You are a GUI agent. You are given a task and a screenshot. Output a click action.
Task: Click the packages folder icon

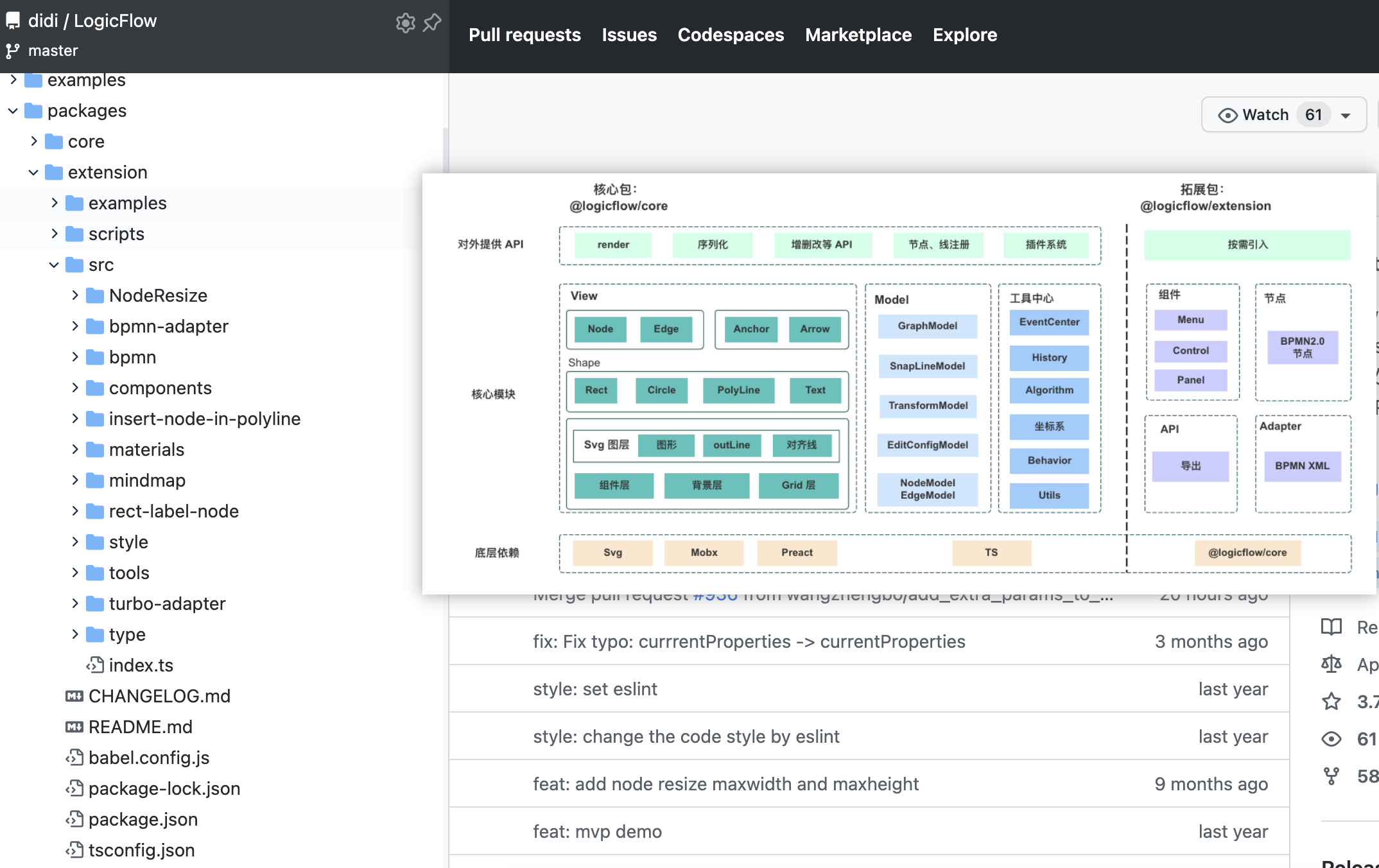click(x=33, y=110)
